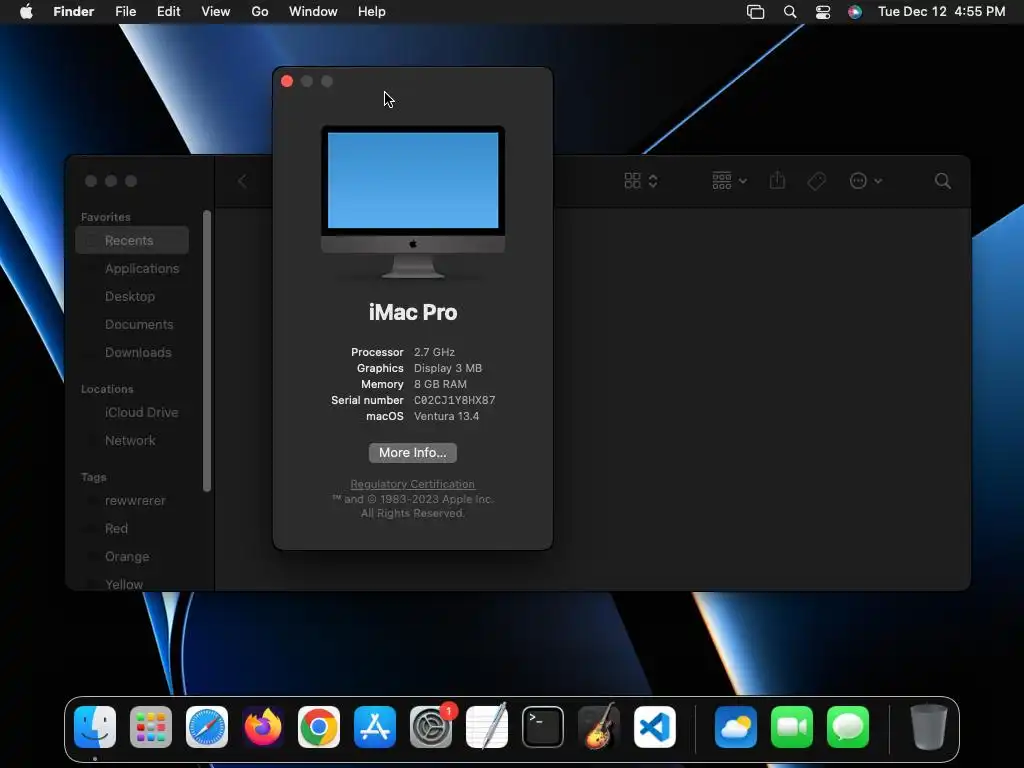Open Control Center in menu bar
The image size is (1024, 768).
(x=823, y=12)
